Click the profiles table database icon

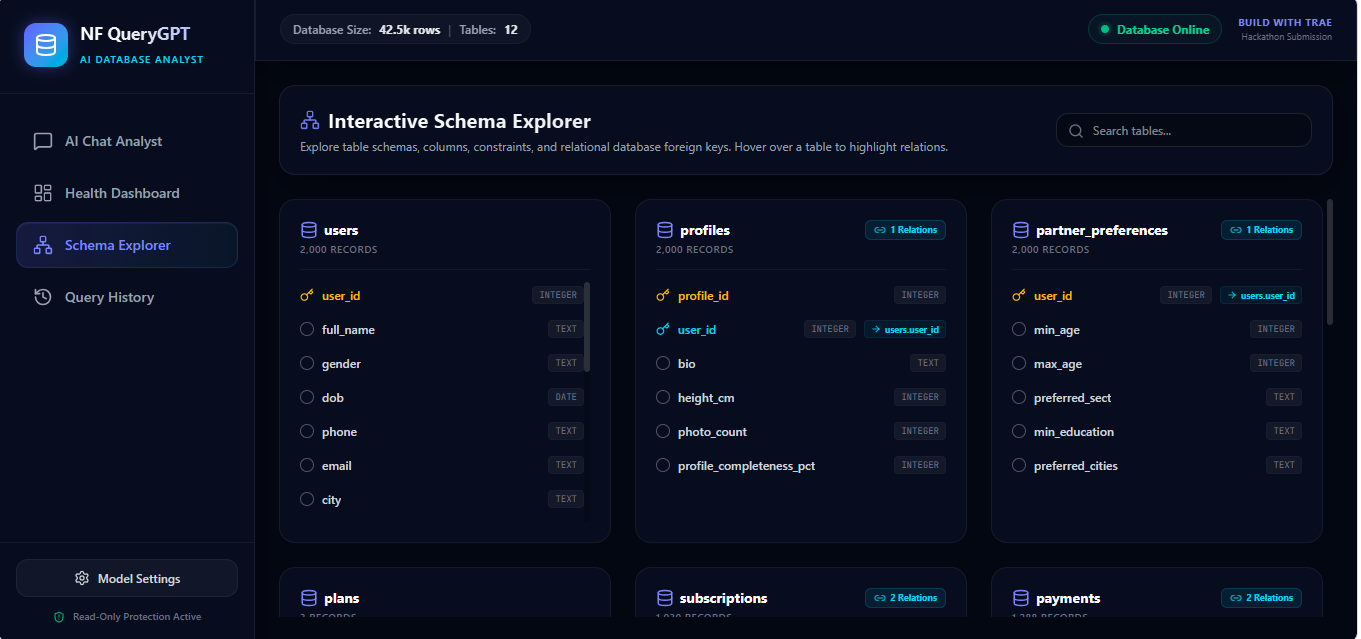point(665,230)
